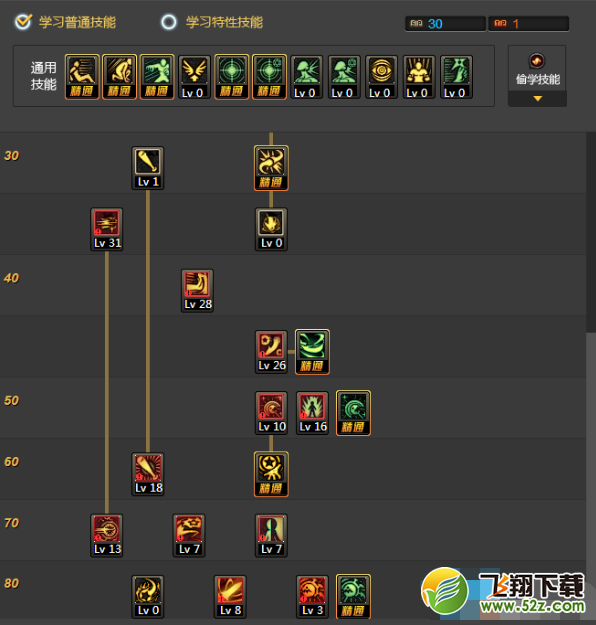596x625 pixels.
Task: Click the Lv 28 punch skill icon
Action: 197,291
